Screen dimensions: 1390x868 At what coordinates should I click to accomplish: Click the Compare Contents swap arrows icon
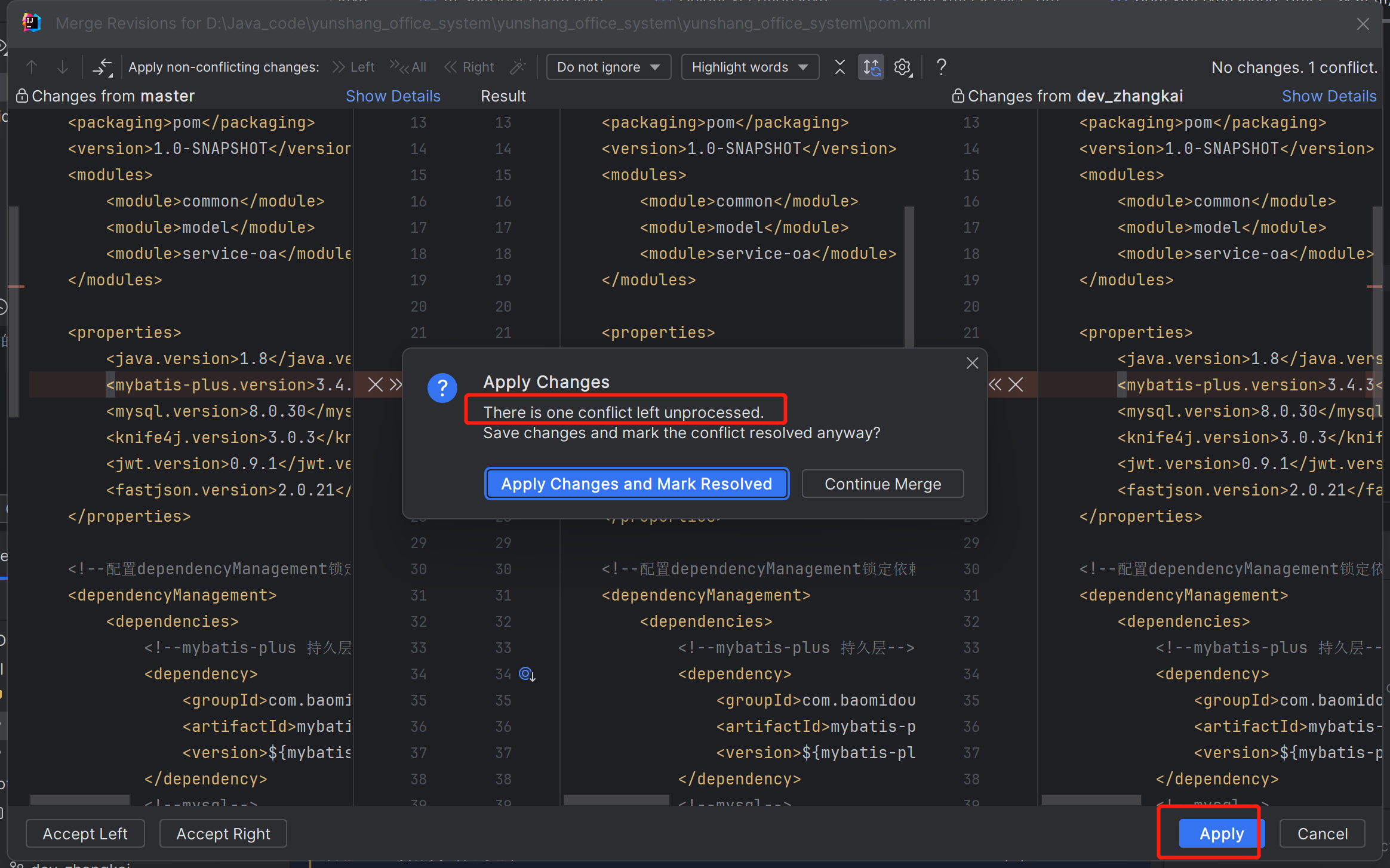pos(102,67)
